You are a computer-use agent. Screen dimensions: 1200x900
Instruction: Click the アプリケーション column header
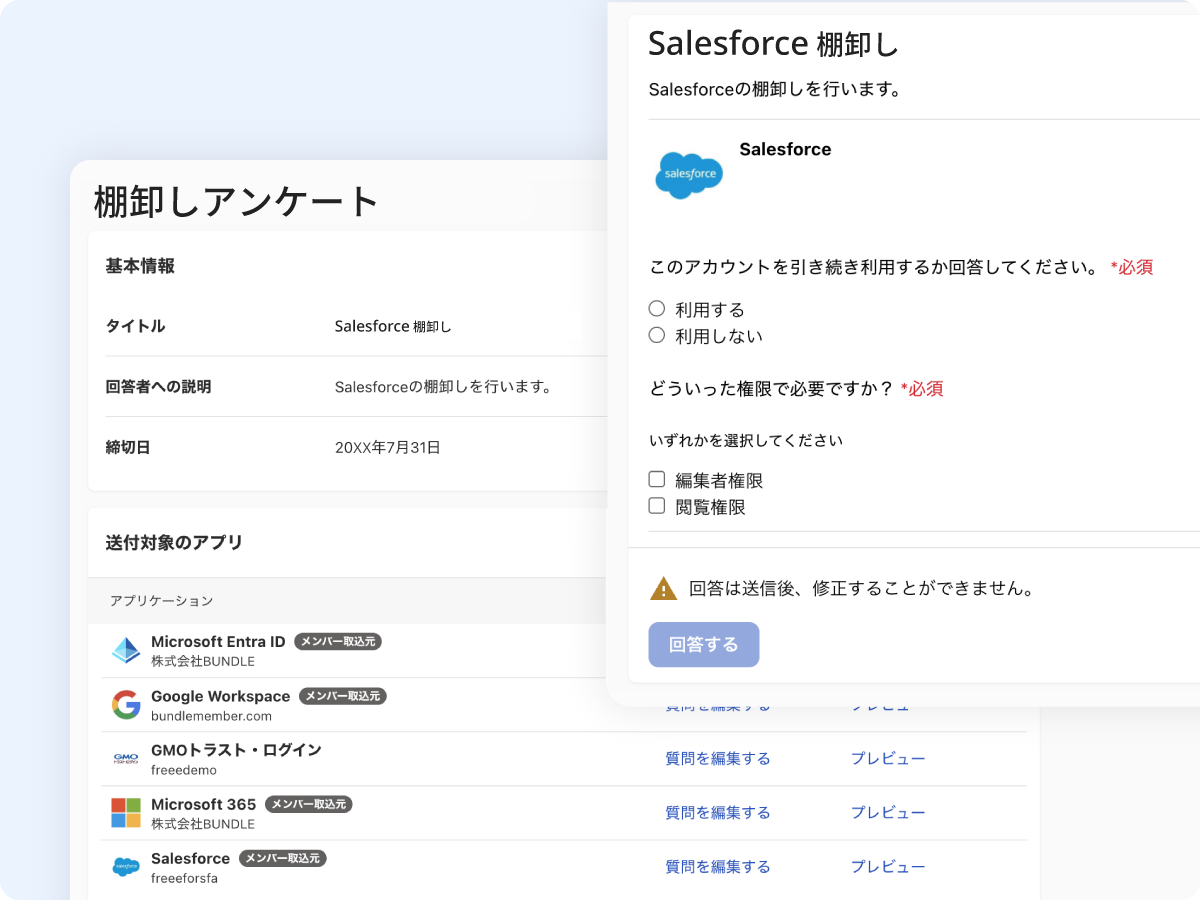[x=161, y=601]
